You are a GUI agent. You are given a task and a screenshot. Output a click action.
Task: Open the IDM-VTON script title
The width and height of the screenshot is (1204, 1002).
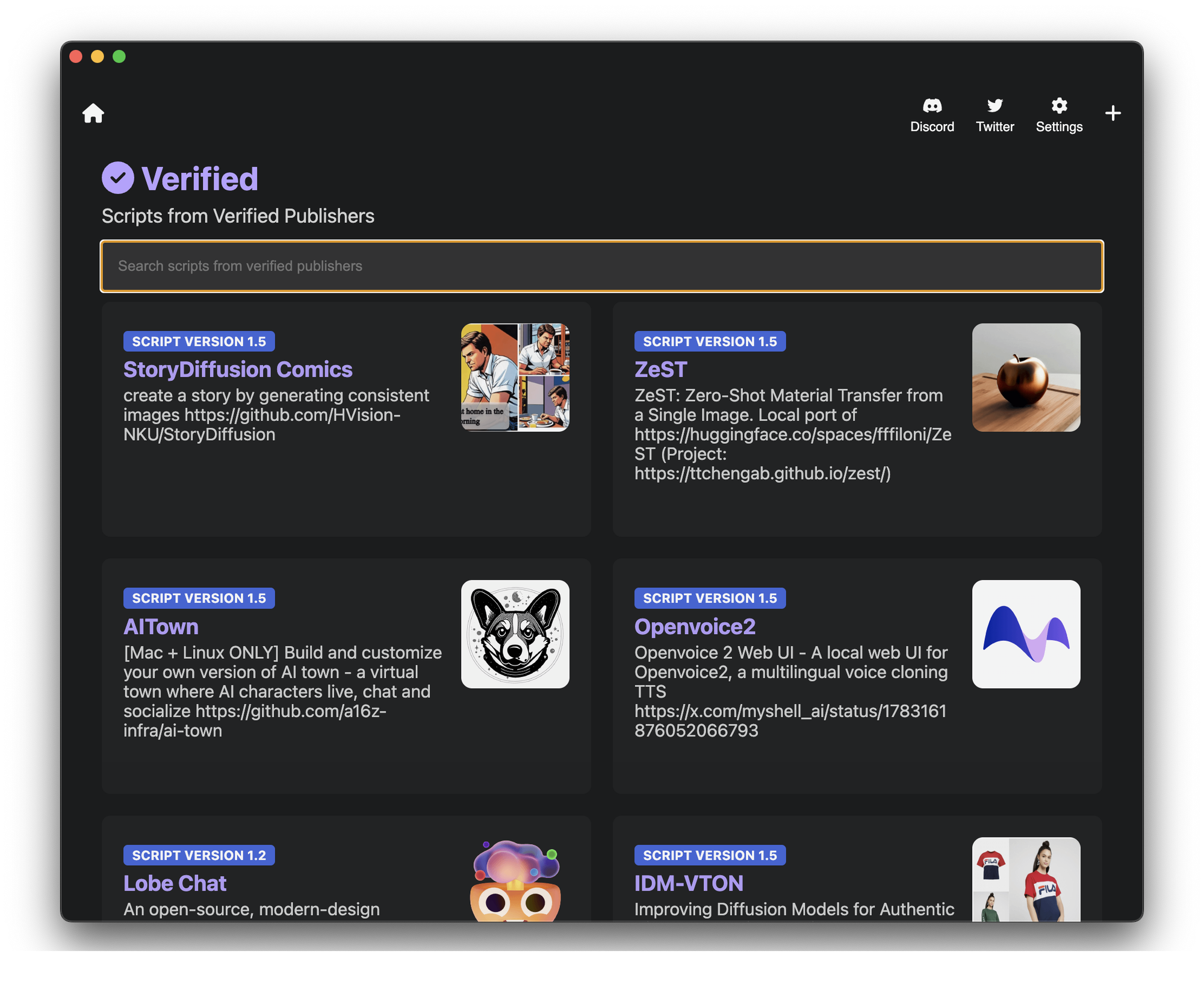(x=689, y=883)
